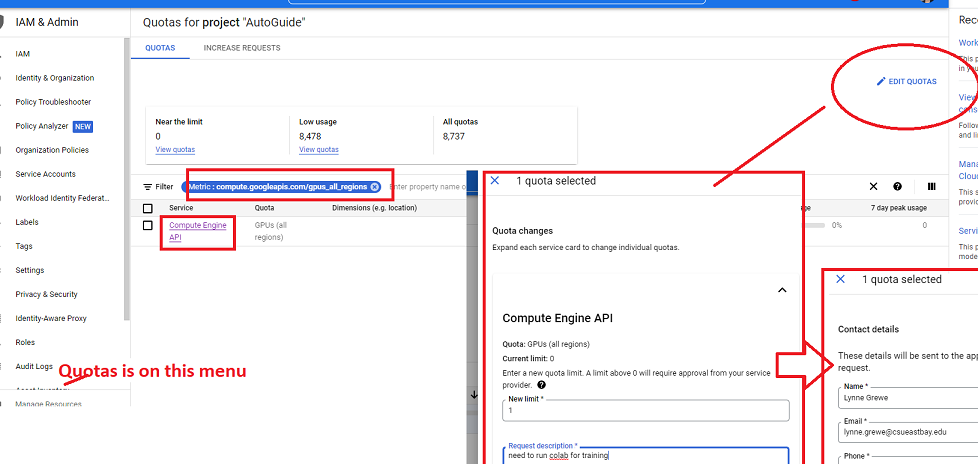Click the Email field in Contact details
The image size is (978, 464).
[905, 434]
